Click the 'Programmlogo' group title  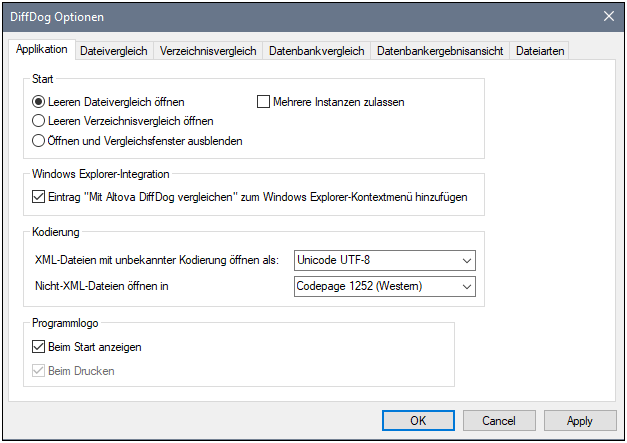tap(65, 323)
